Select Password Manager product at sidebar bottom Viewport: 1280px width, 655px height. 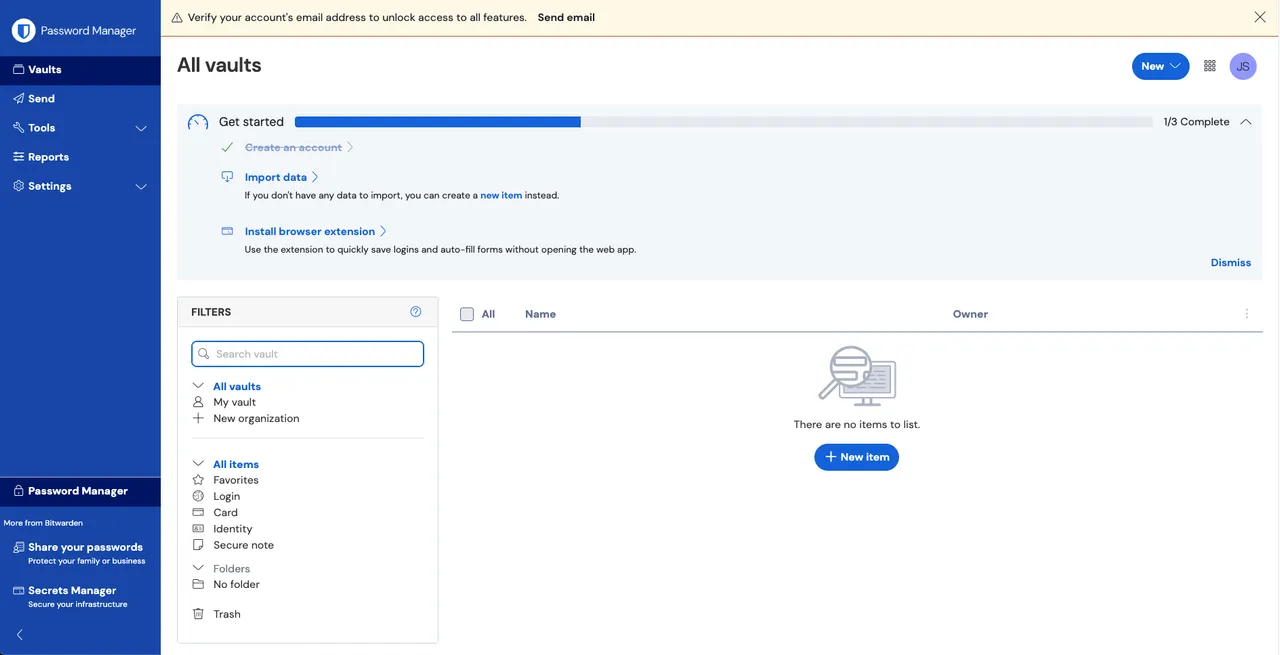80,491
